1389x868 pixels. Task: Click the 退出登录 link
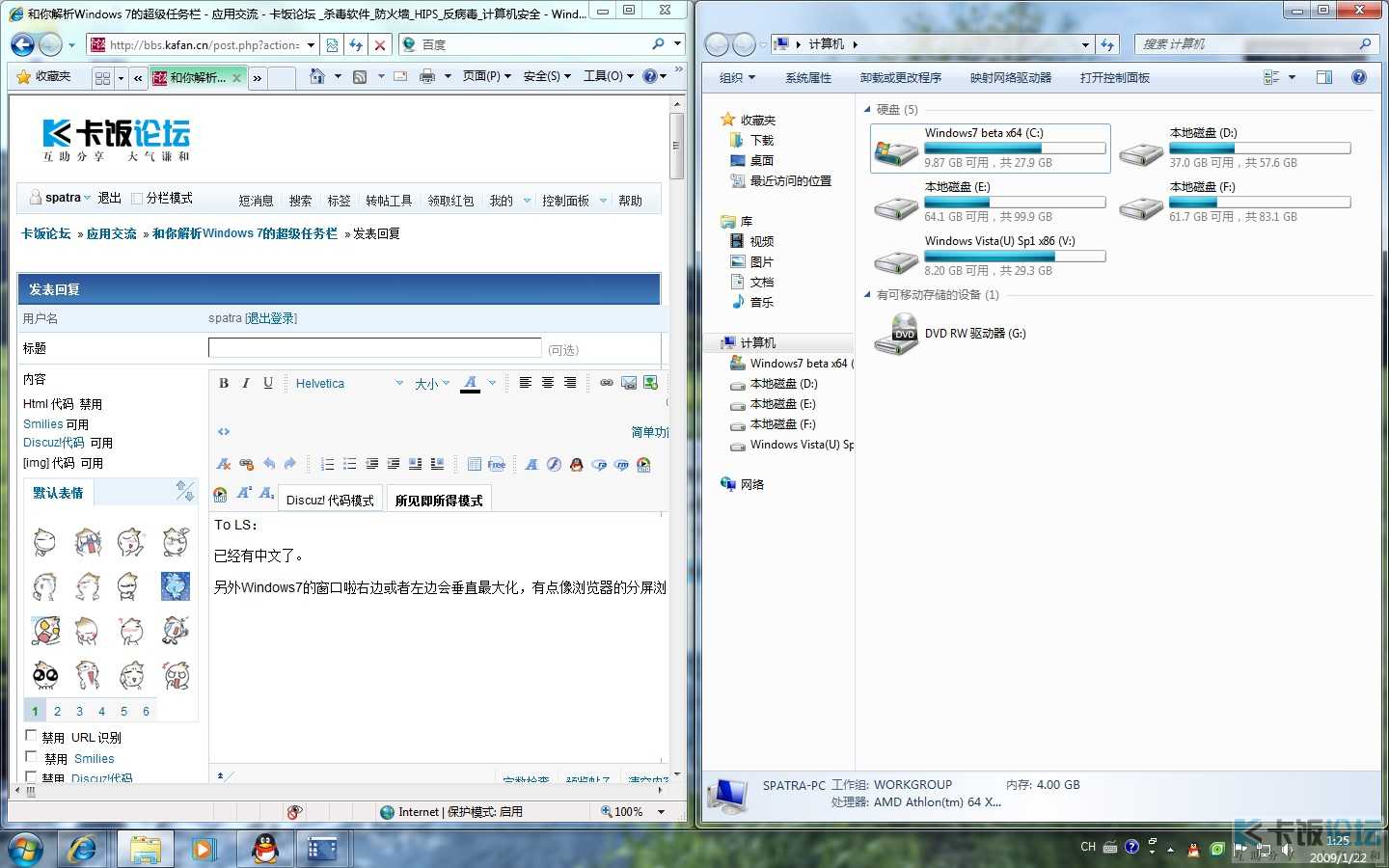tap(271, 317)
